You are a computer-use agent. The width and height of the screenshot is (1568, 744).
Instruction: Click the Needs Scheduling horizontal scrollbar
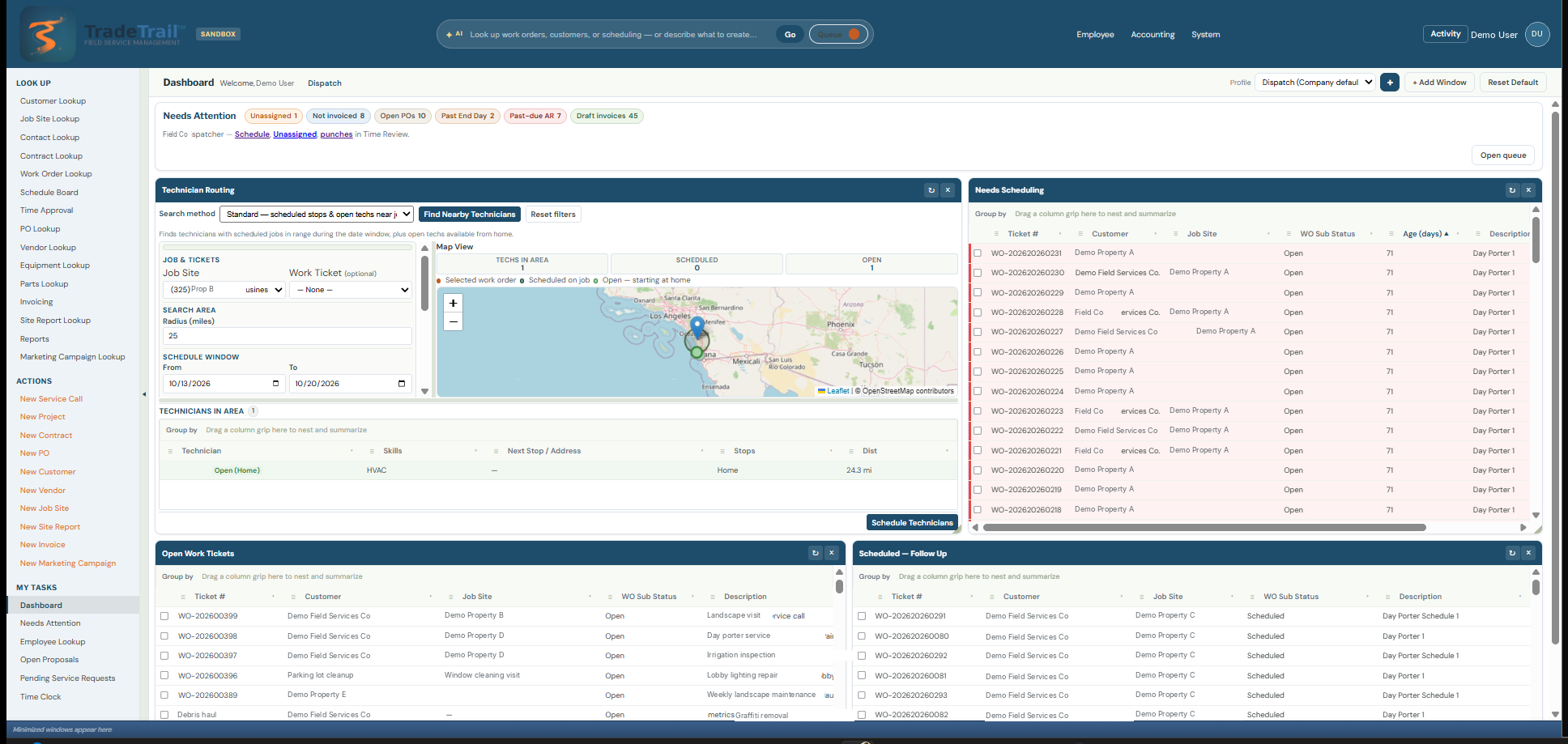(1204, 527)
